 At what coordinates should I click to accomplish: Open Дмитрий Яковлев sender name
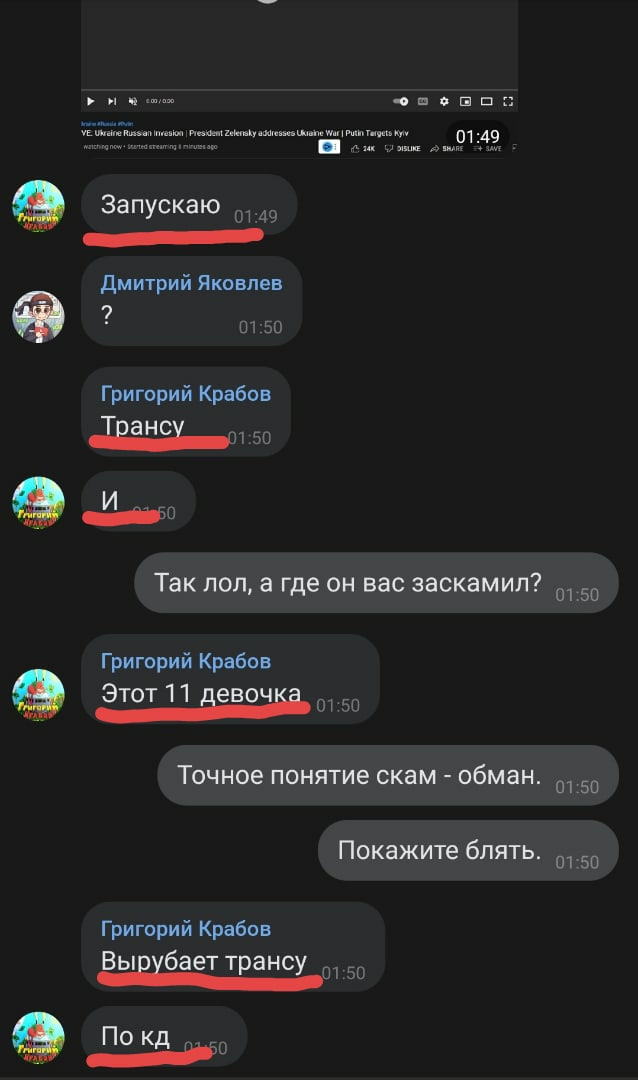(192, 283)
